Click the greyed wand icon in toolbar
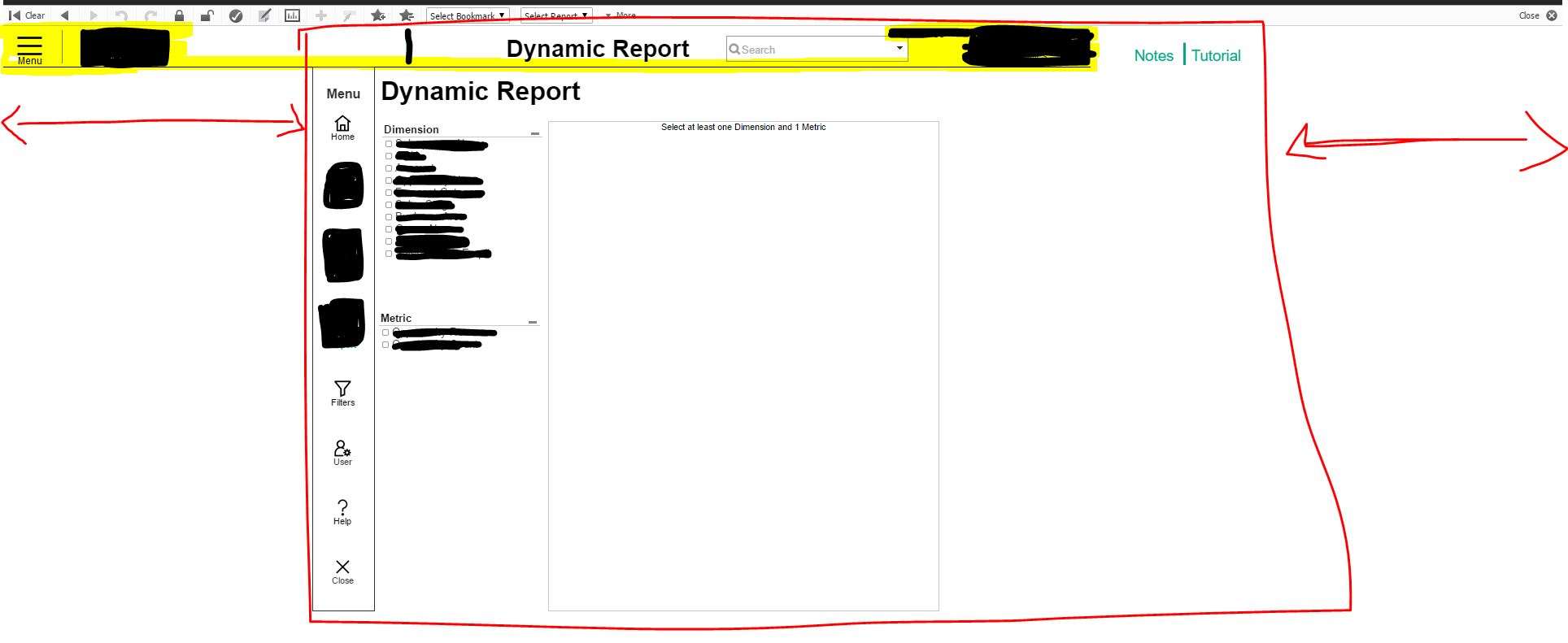 (x=349, y=15)
